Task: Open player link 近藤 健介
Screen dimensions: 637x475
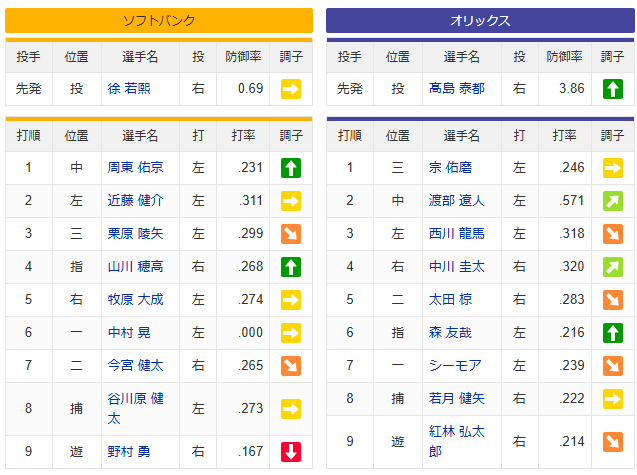Action: (x=135, y=200)
